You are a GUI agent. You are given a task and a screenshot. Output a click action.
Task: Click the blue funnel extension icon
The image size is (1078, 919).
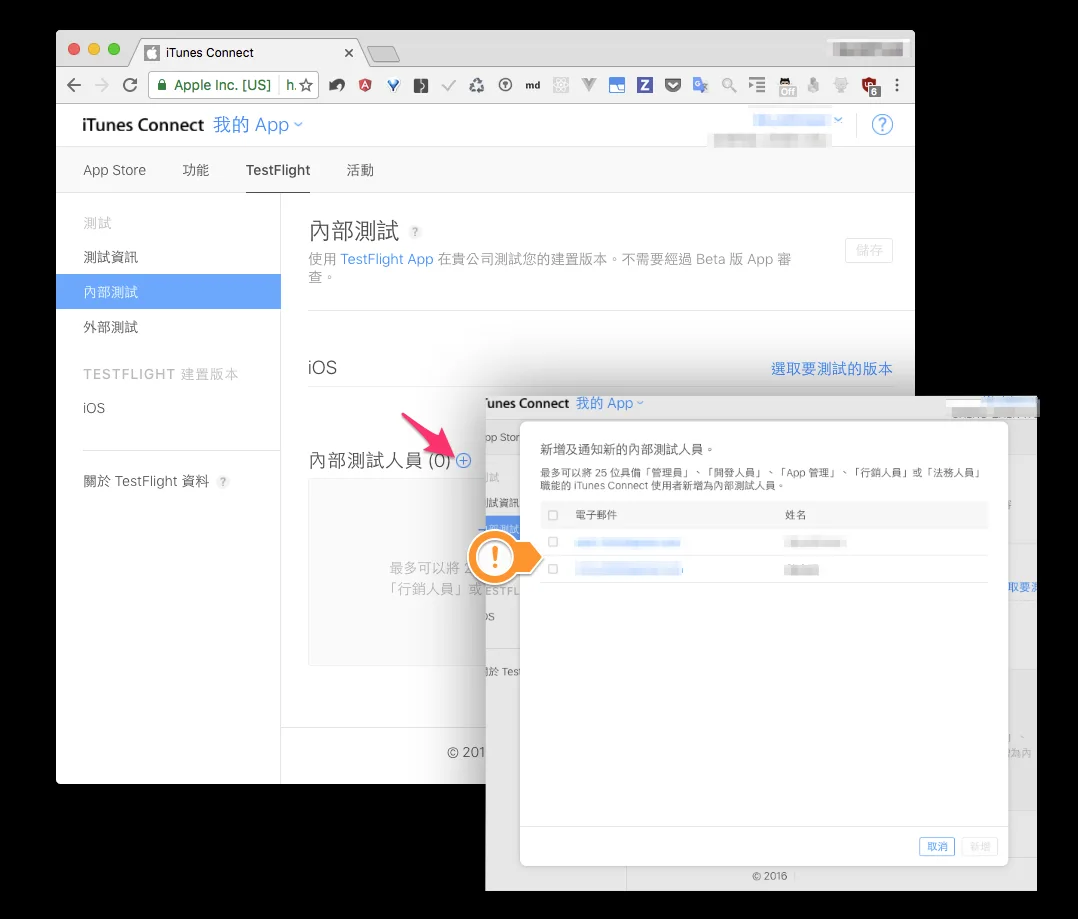point(393,85)
